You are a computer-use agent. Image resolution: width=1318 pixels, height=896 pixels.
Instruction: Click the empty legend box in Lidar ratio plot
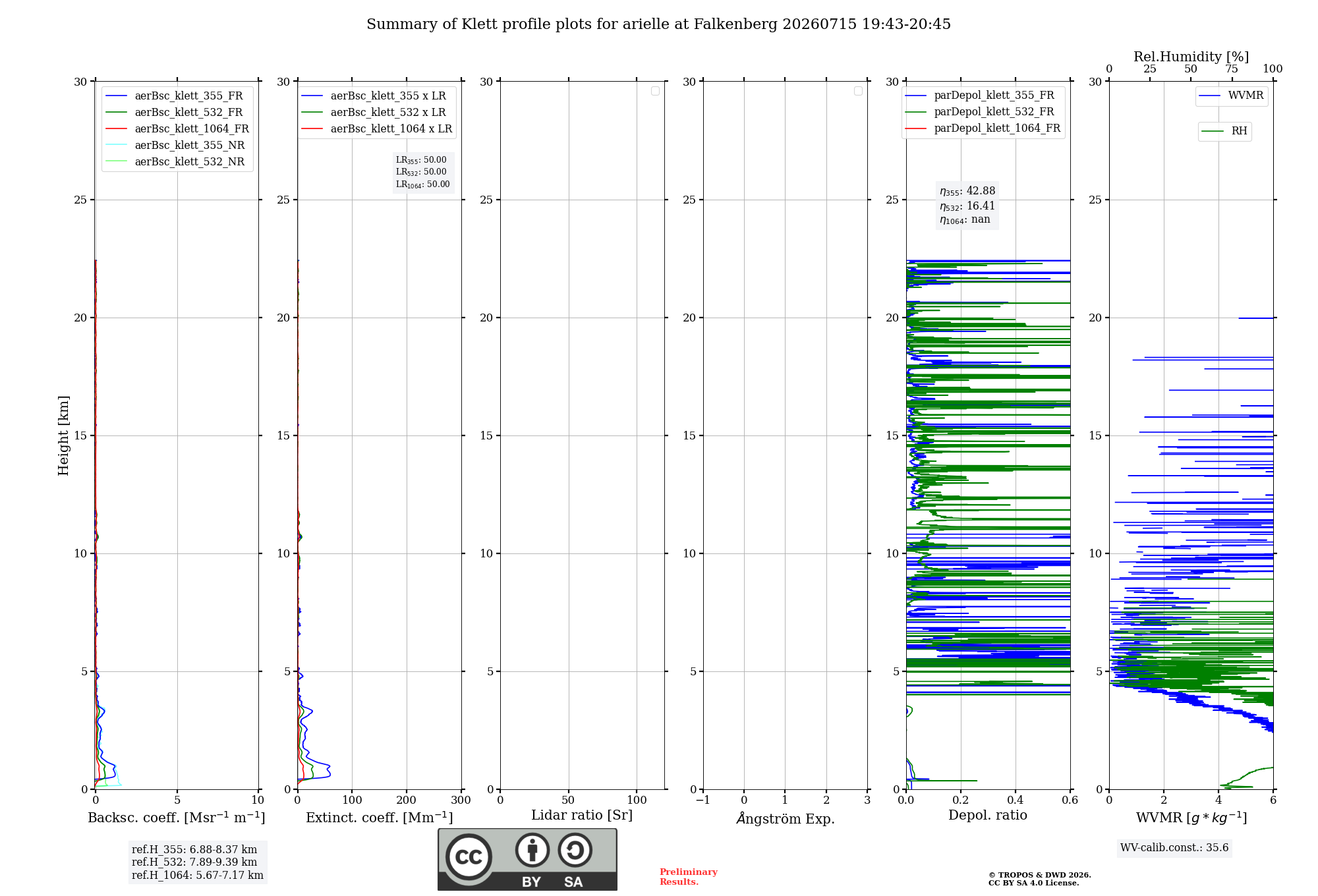(655, 91)
